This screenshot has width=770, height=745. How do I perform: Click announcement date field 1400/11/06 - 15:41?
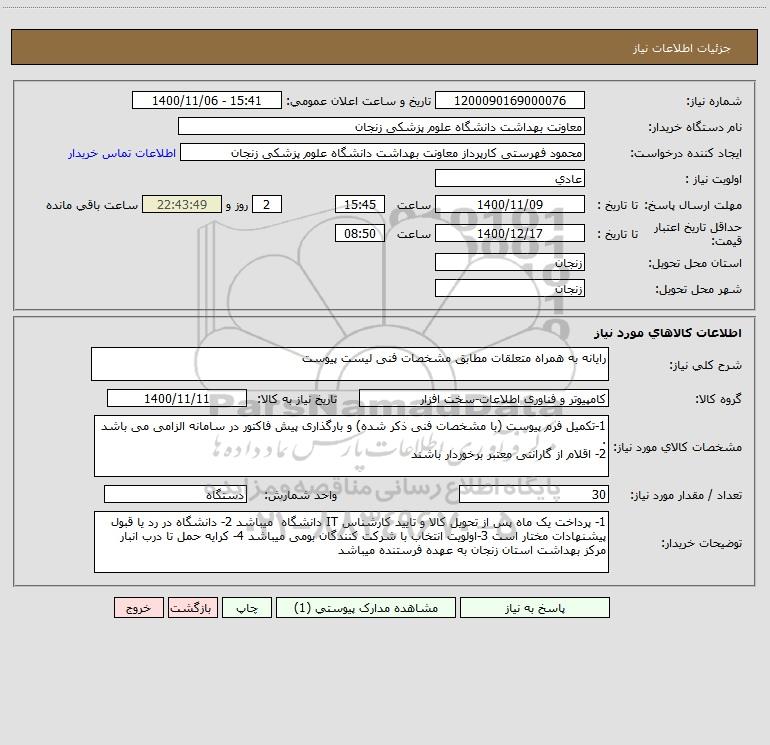(207, 100)
